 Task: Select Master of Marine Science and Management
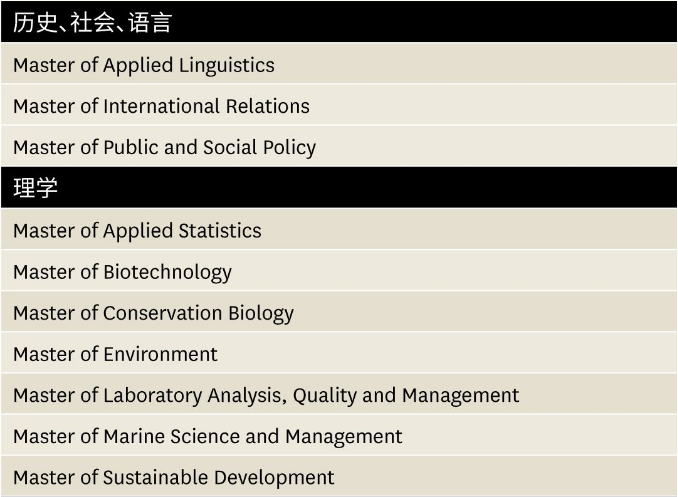click(207, 436)
